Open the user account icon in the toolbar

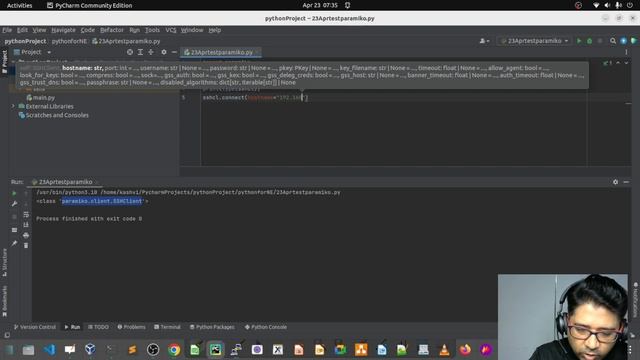tap(484, 41)
